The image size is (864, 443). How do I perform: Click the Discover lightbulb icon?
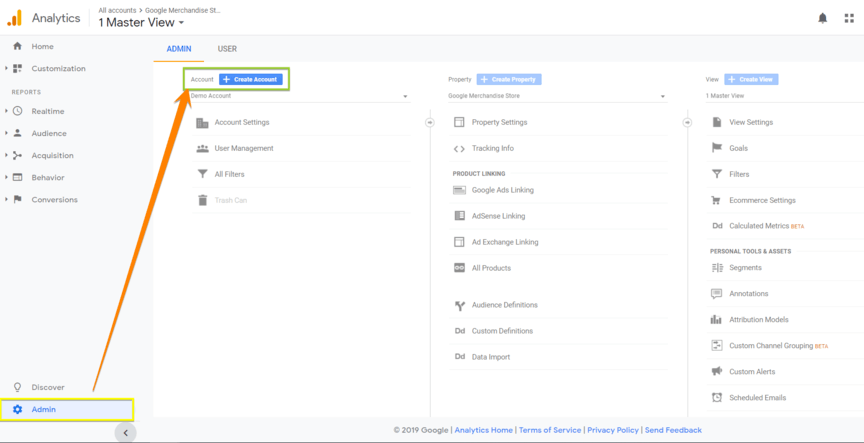coord(18,387)
